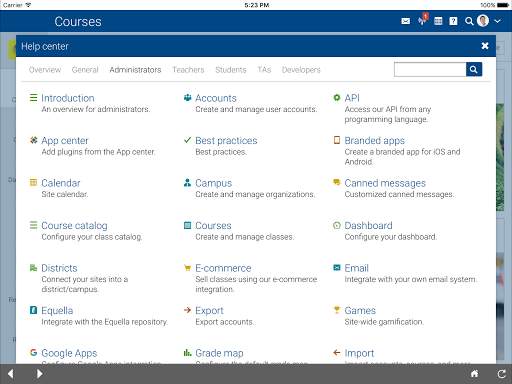The height and width of the screenshot is (384, 512).
Task: Open the messages envelope icon
Action: 405,21
